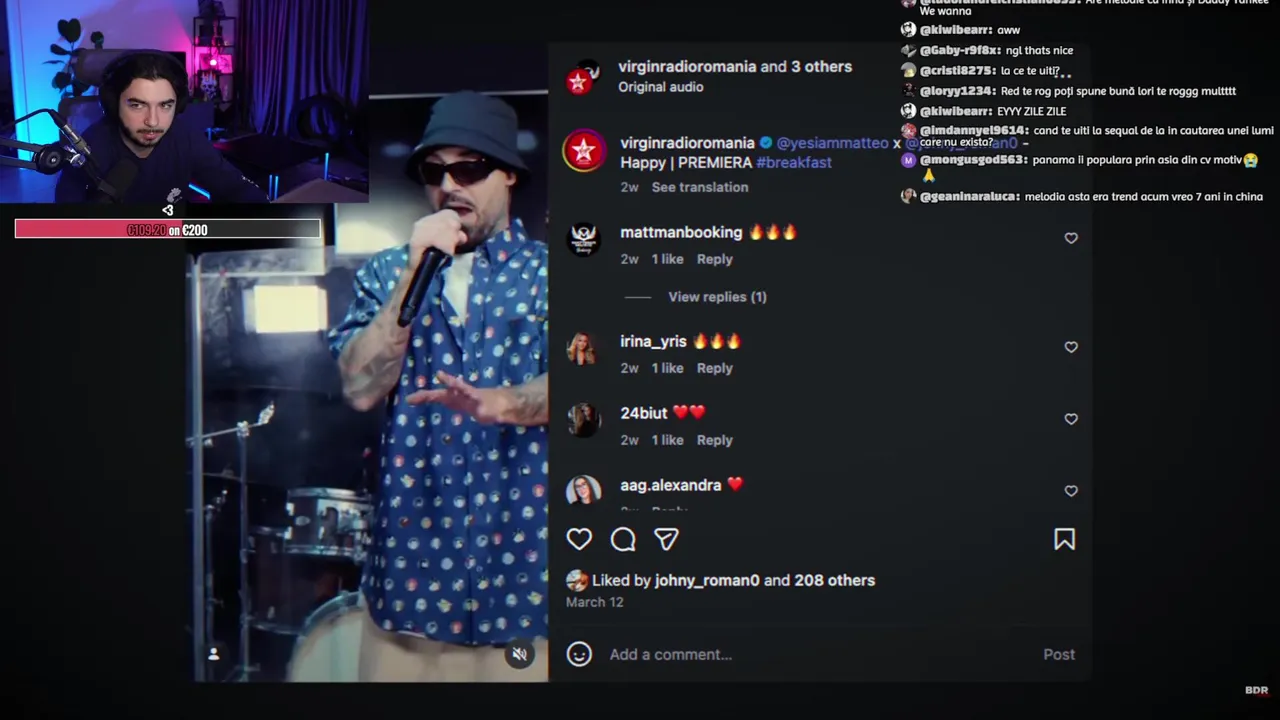Show tagged people icon on video

click(213, 654)
